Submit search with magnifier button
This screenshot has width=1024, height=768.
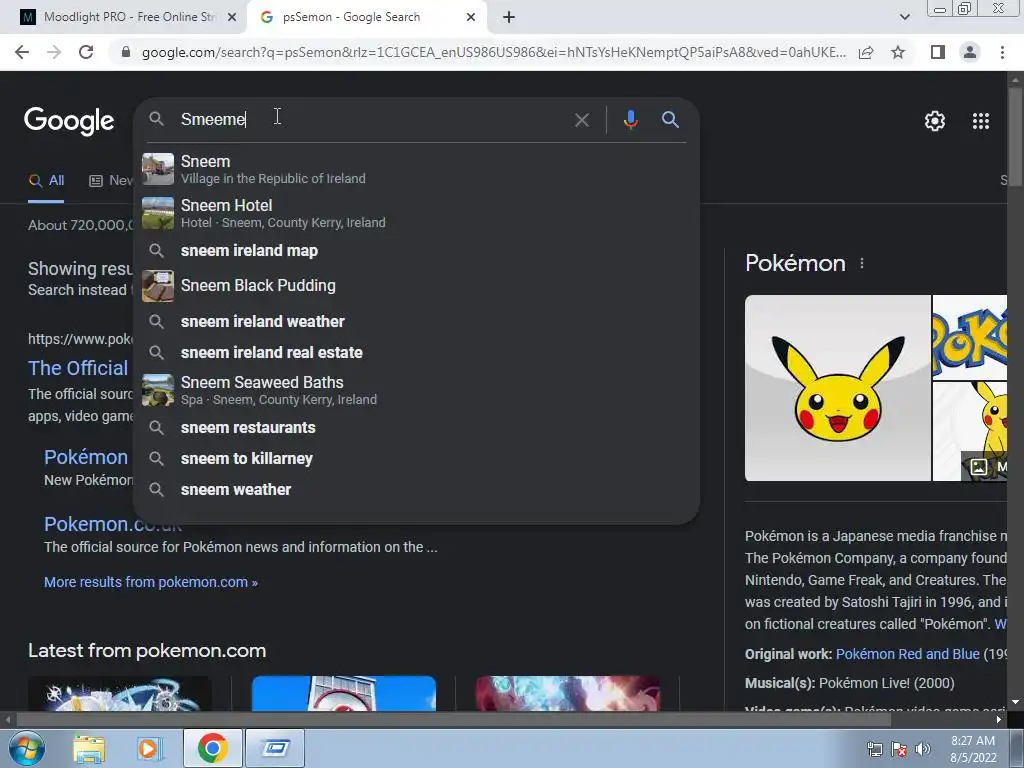point(670,120)
